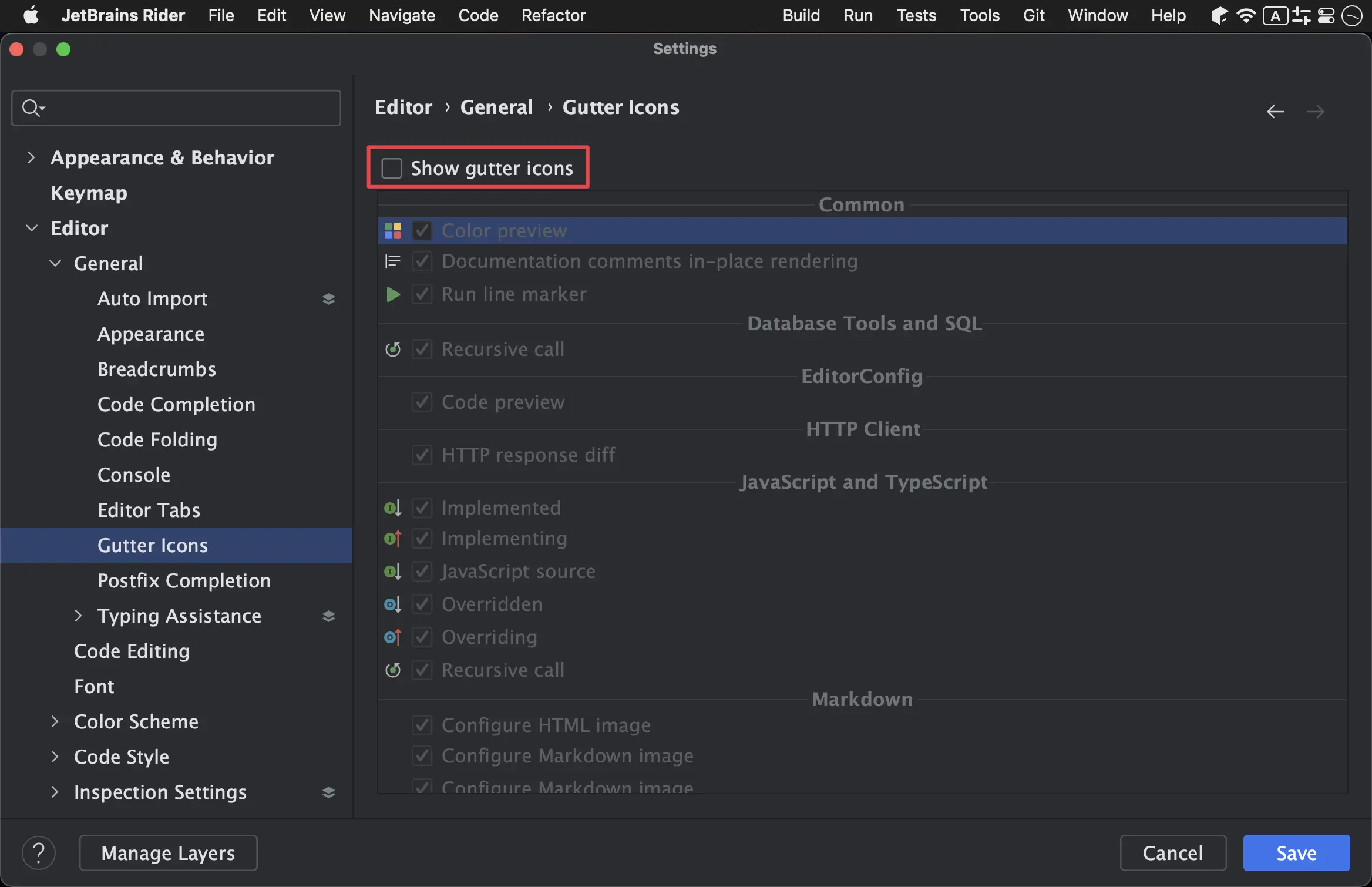Open Manage Layers
Screen dimensions: 1372x887
point(168,853)
